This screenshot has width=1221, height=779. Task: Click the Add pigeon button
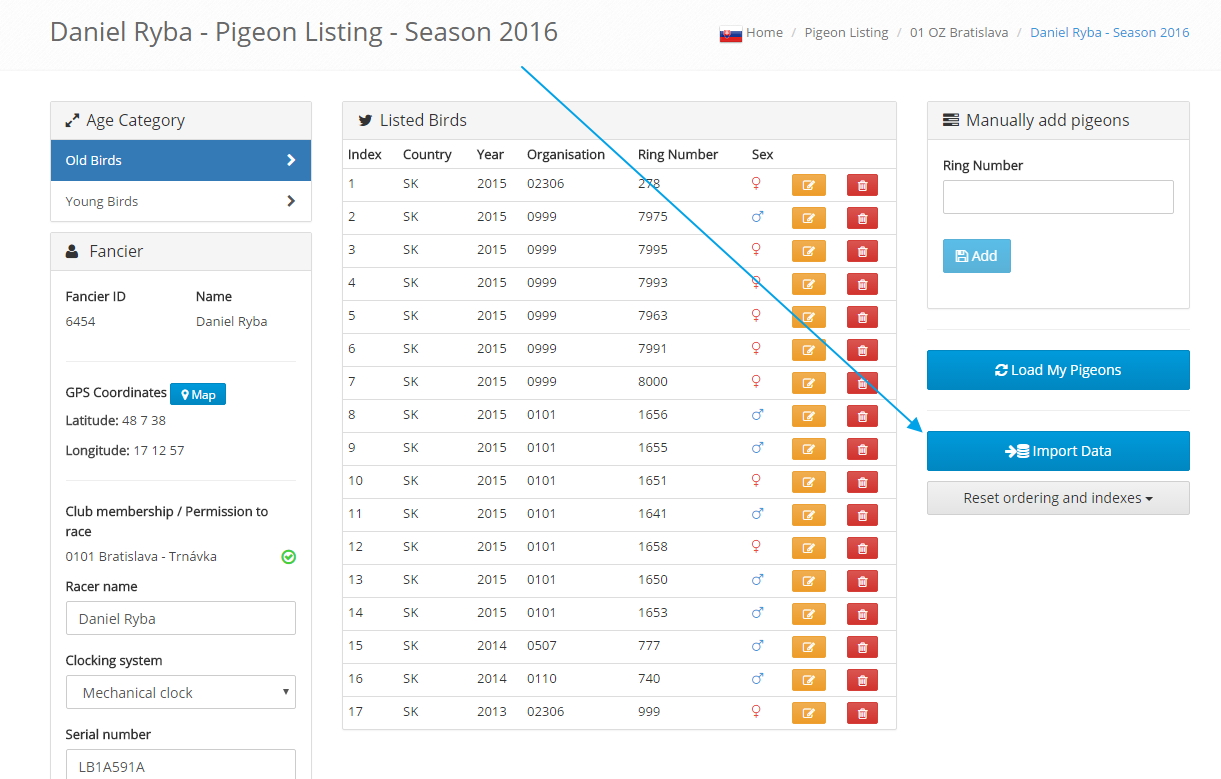pyautogui.click(x=976, y=256)
